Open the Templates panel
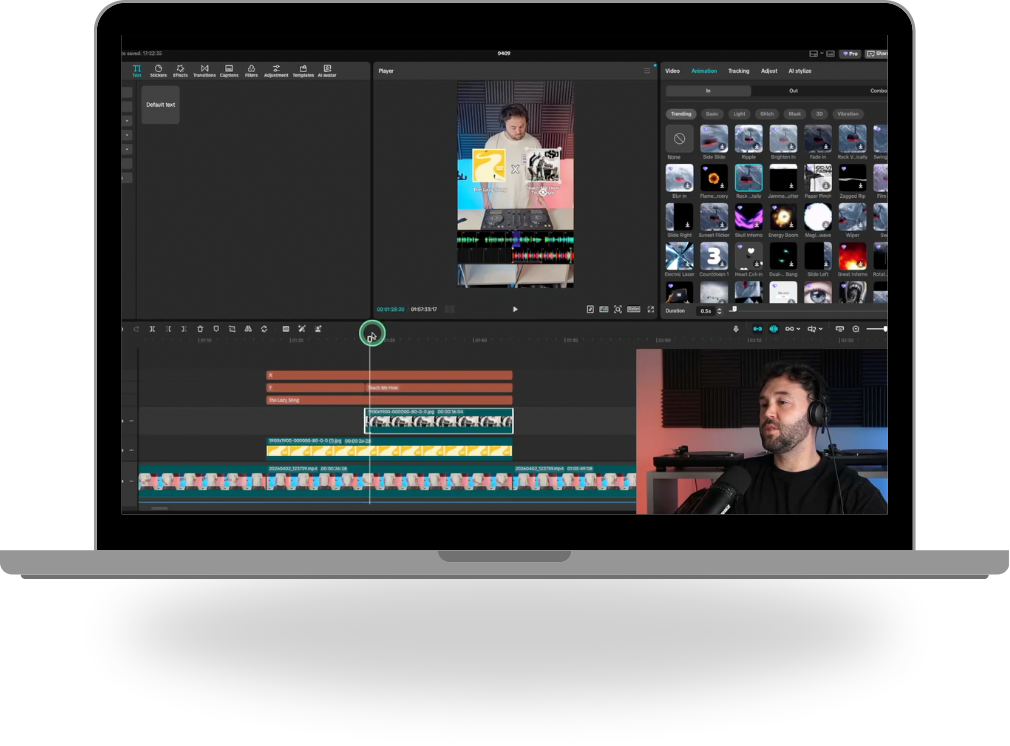 (x=303, y=71)
